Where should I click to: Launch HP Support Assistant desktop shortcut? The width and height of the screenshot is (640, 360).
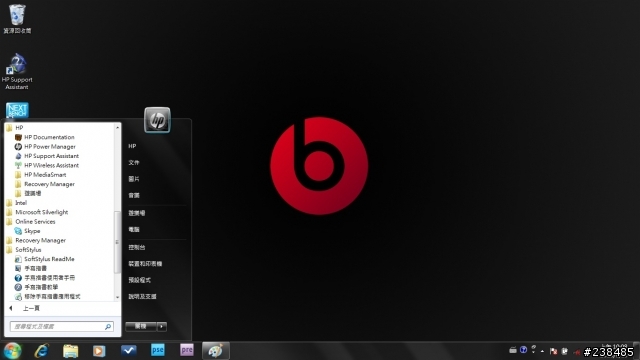point(17,71)
